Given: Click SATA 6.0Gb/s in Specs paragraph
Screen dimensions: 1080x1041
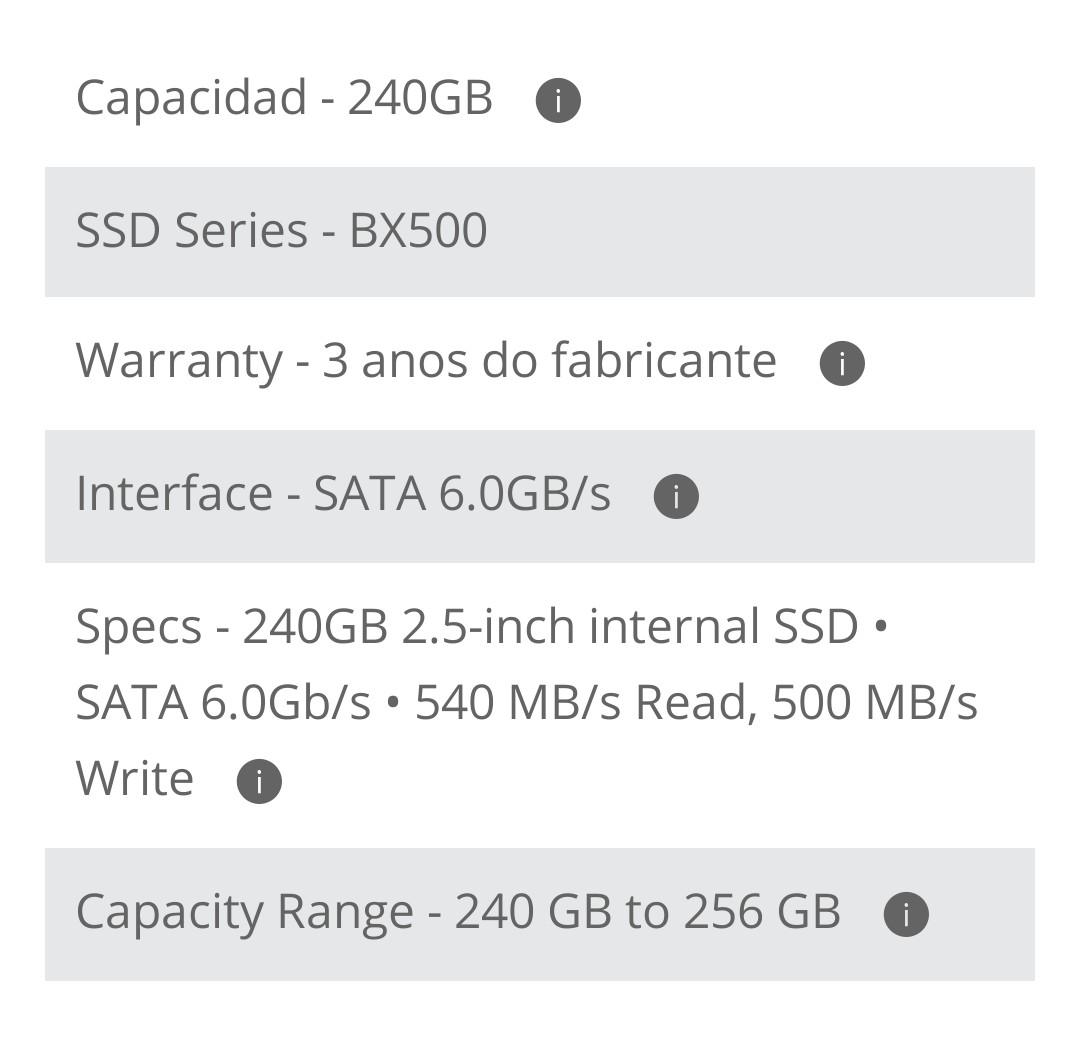Looking at the screenshot, I should coord(223,703).
